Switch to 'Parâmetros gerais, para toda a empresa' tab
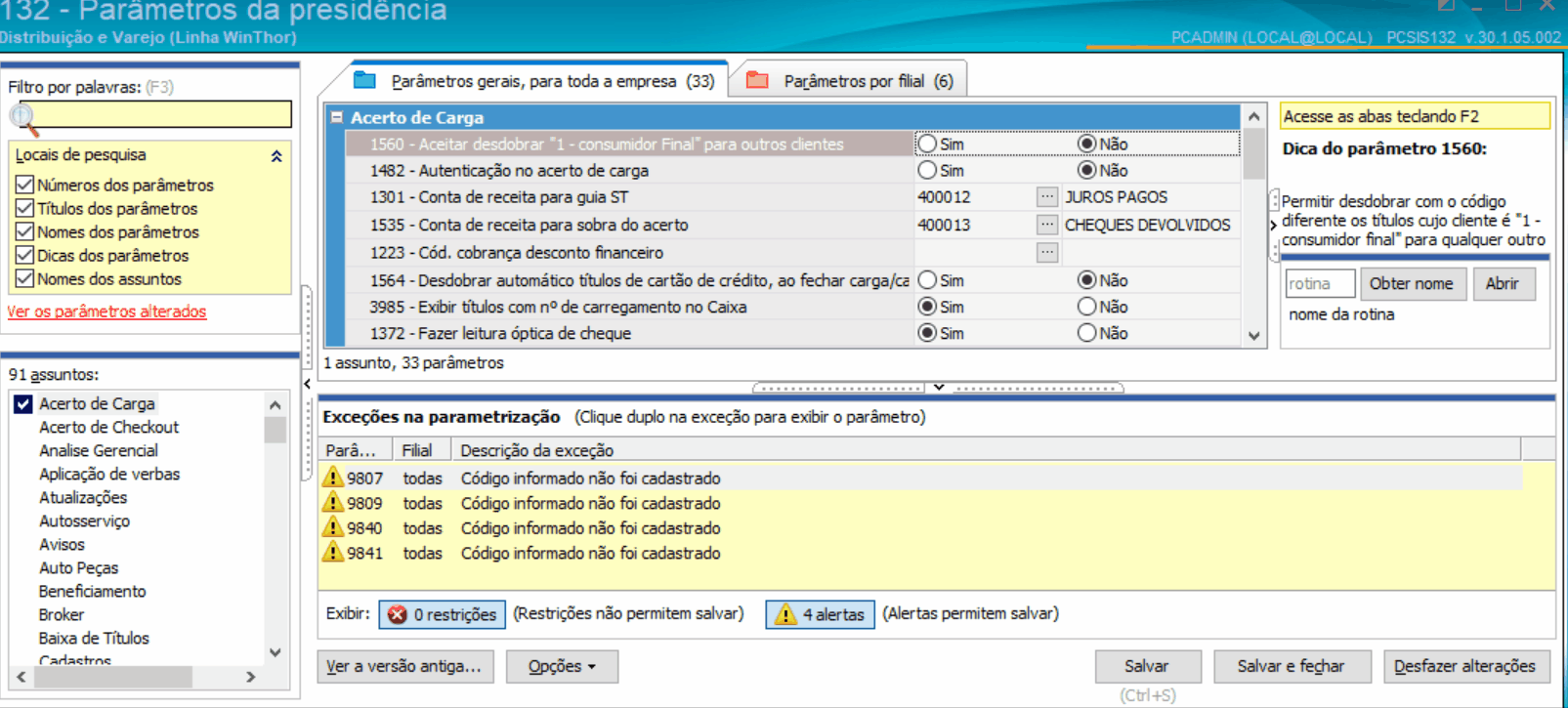Viewport: 1568px width, 708px height. click(x=538, y=81)
